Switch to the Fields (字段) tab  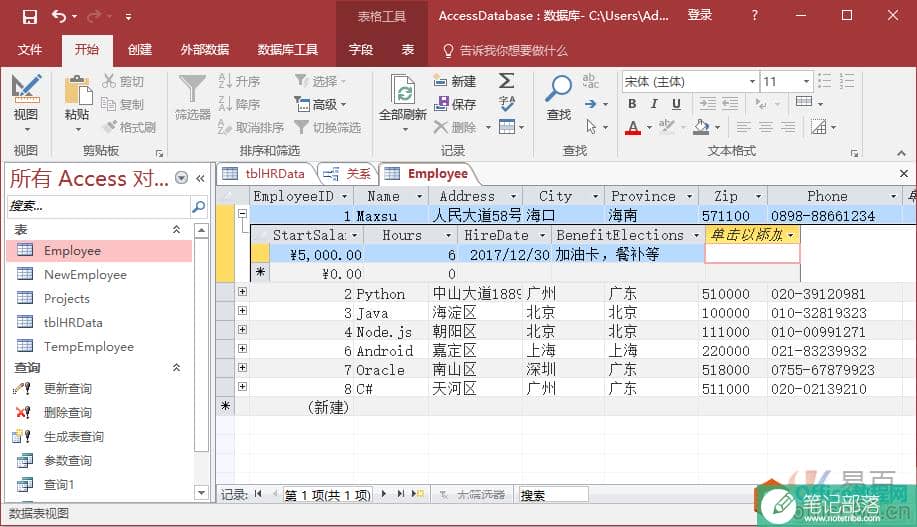360,50
